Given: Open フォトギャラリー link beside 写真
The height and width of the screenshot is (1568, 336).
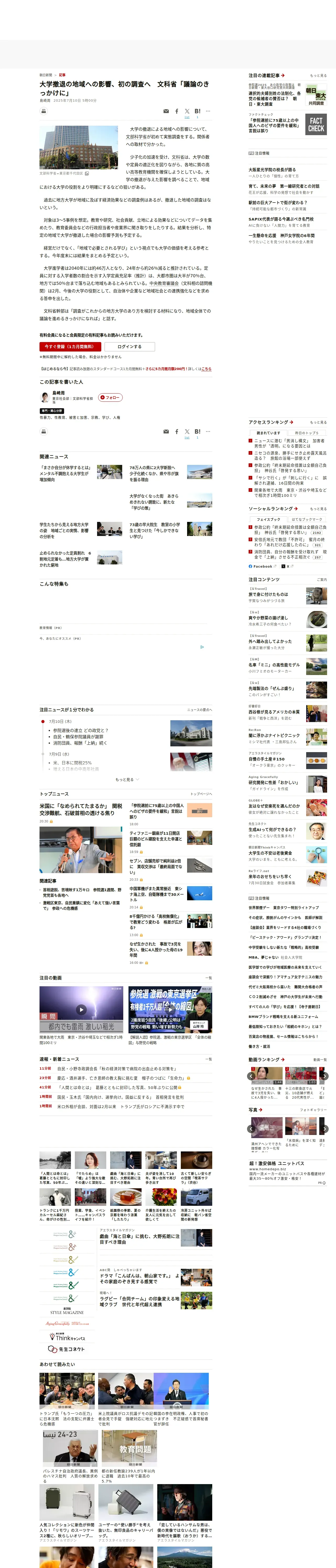Looking at the screenshot, I should tap(313, 1110).
